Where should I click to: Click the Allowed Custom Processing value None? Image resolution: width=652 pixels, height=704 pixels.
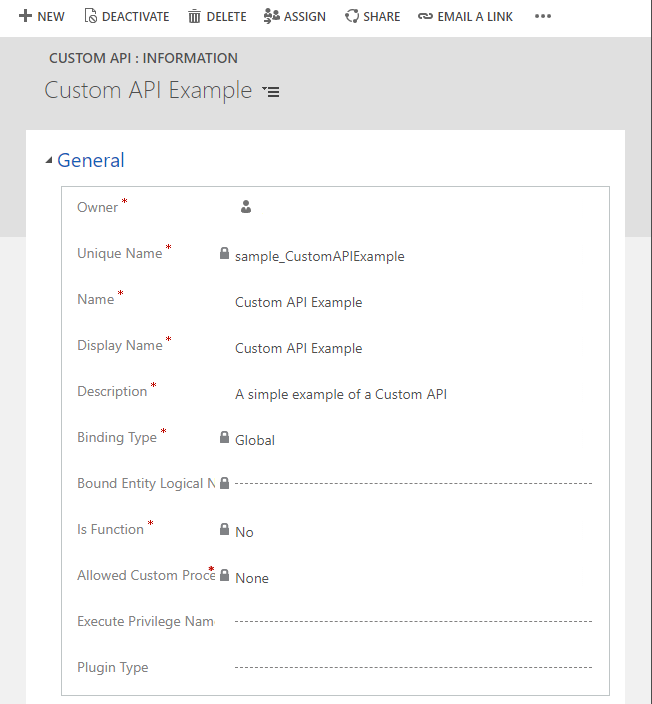point(252,578)
